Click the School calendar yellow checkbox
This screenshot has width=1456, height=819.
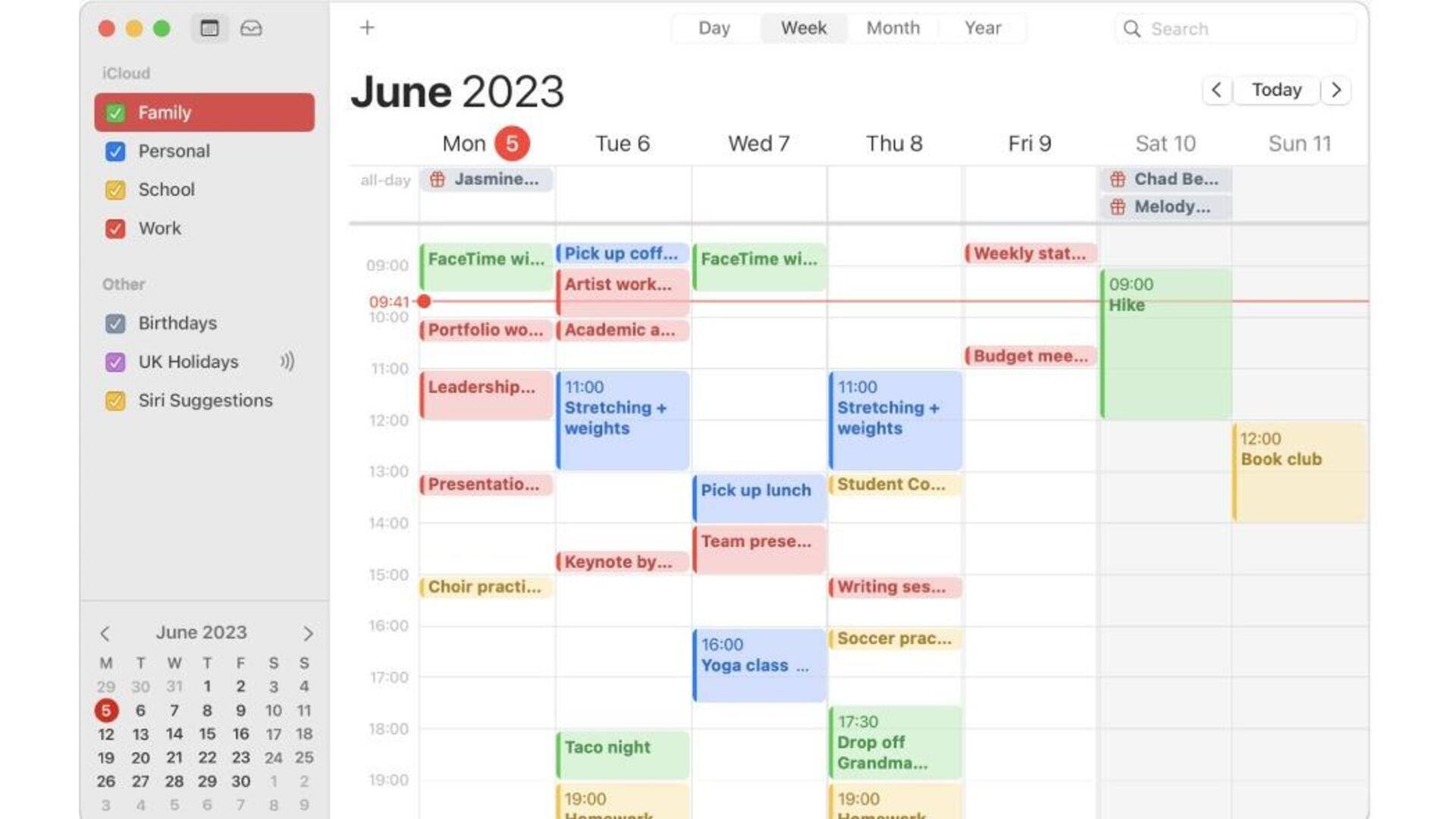coord(116,189)
